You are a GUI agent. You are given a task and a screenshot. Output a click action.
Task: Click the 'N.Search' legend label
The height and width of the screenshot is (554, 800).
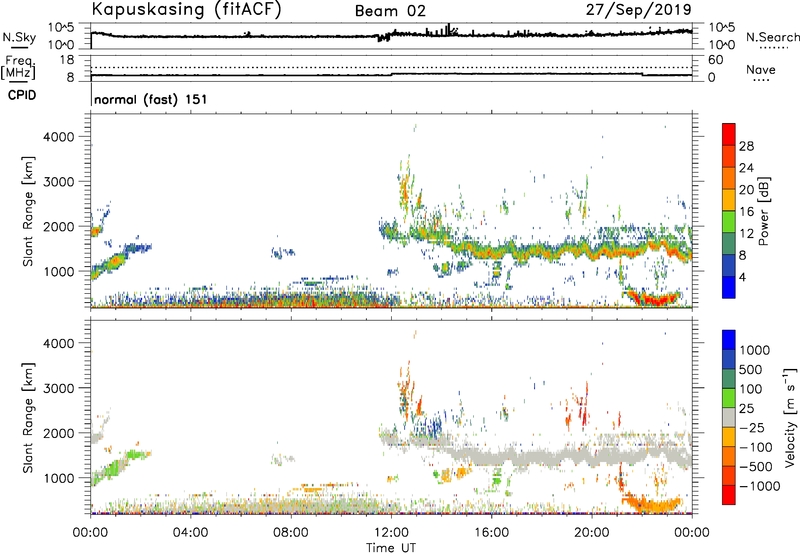point(772,37)
